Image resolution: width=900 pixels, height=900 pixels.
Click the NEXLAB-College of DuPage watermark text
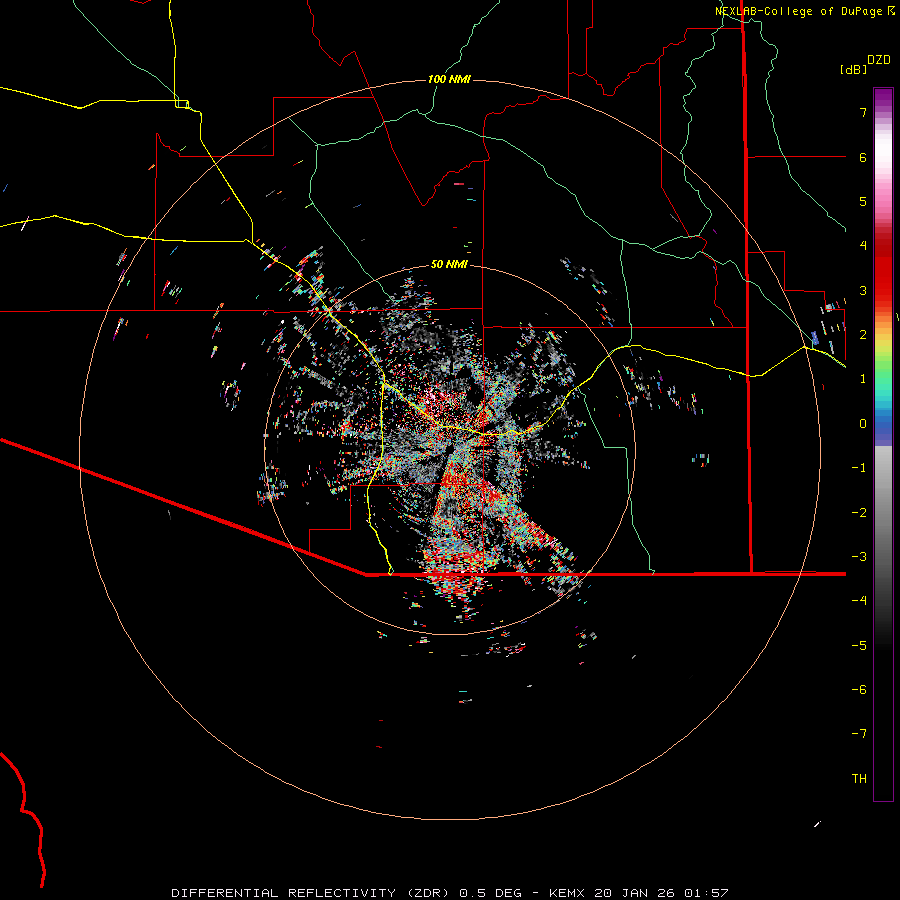(x=805, y=11)
